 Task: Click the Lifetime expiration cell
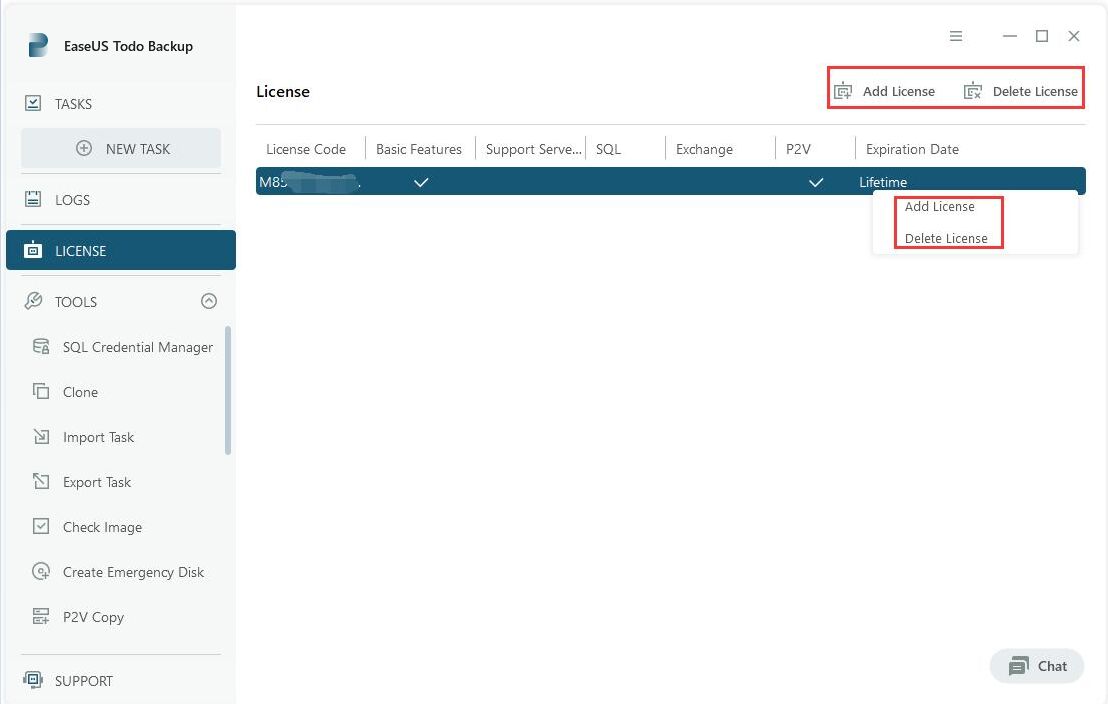pos(883,182)
